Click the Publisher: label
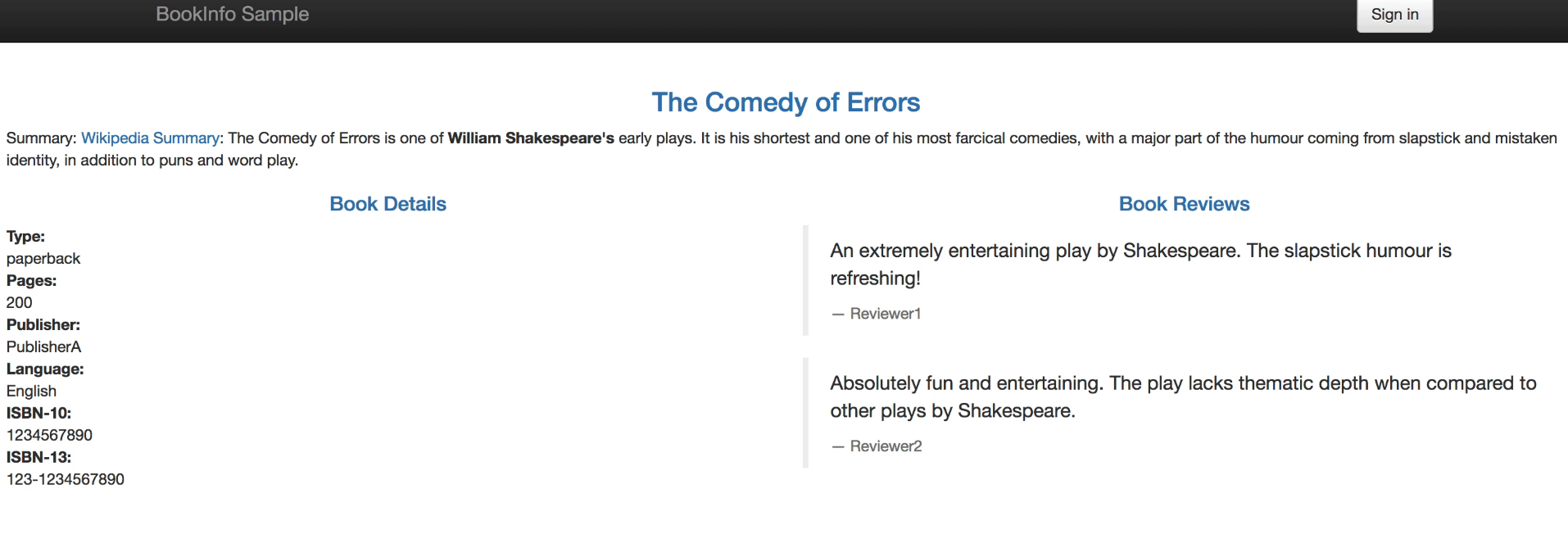This screenshot has width=1568, height=557. [43, 325]
